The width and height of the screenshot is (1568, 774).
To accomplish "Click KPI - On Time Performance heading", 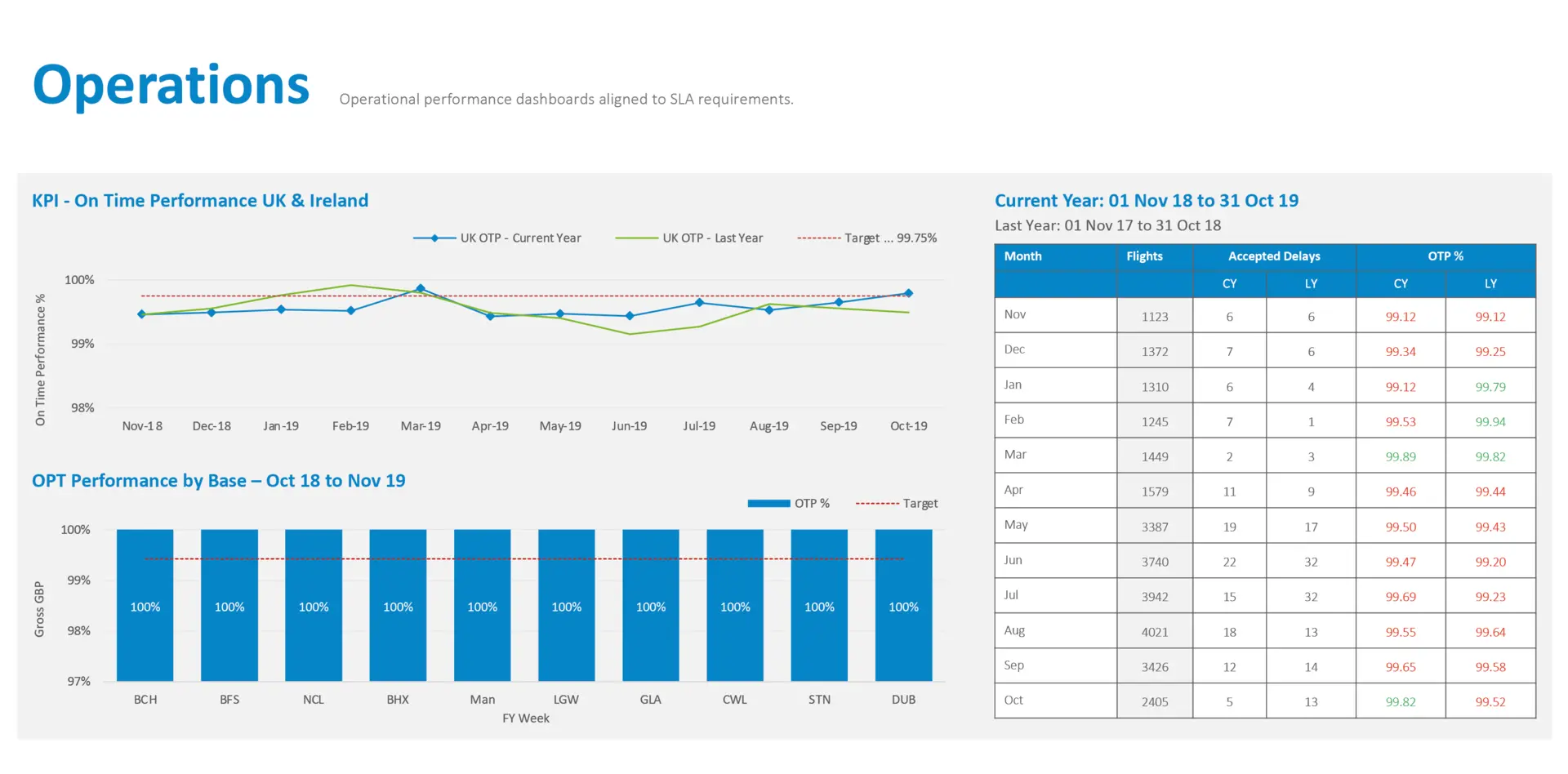I will pyautogui.click(x=200, y=201).
